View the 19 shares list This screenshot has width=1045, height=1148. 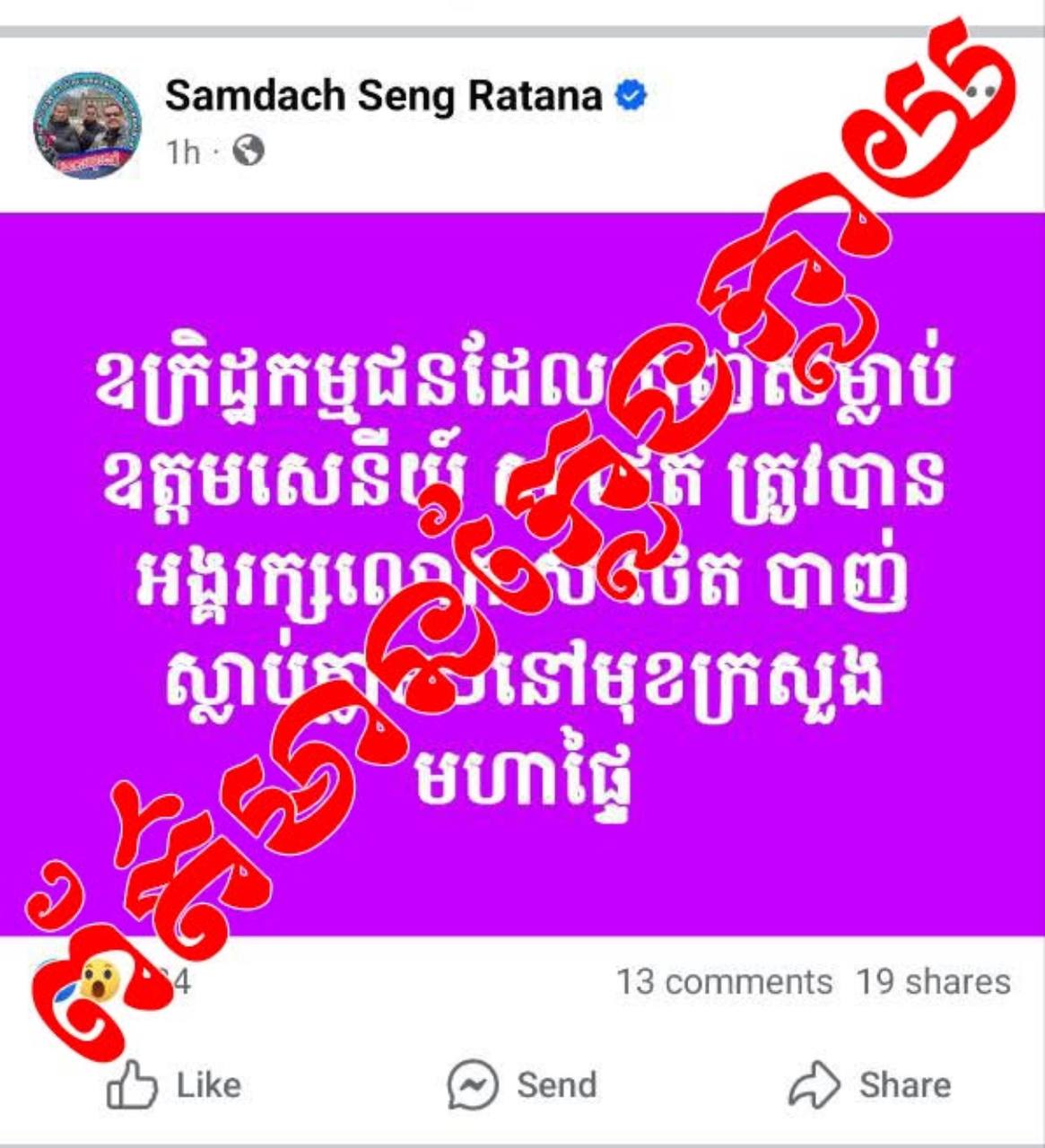pyautogui.click(x=933, y=982)
